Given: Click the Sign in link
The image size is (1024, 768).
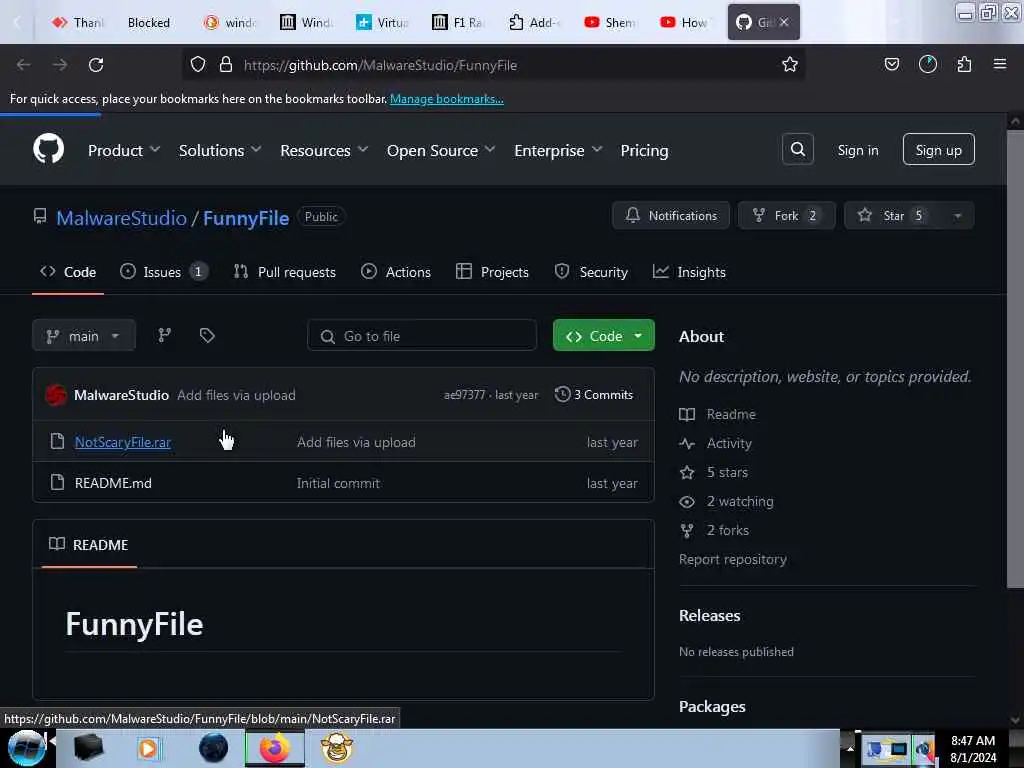Looking at the screenshot, I should pos(857,150).
